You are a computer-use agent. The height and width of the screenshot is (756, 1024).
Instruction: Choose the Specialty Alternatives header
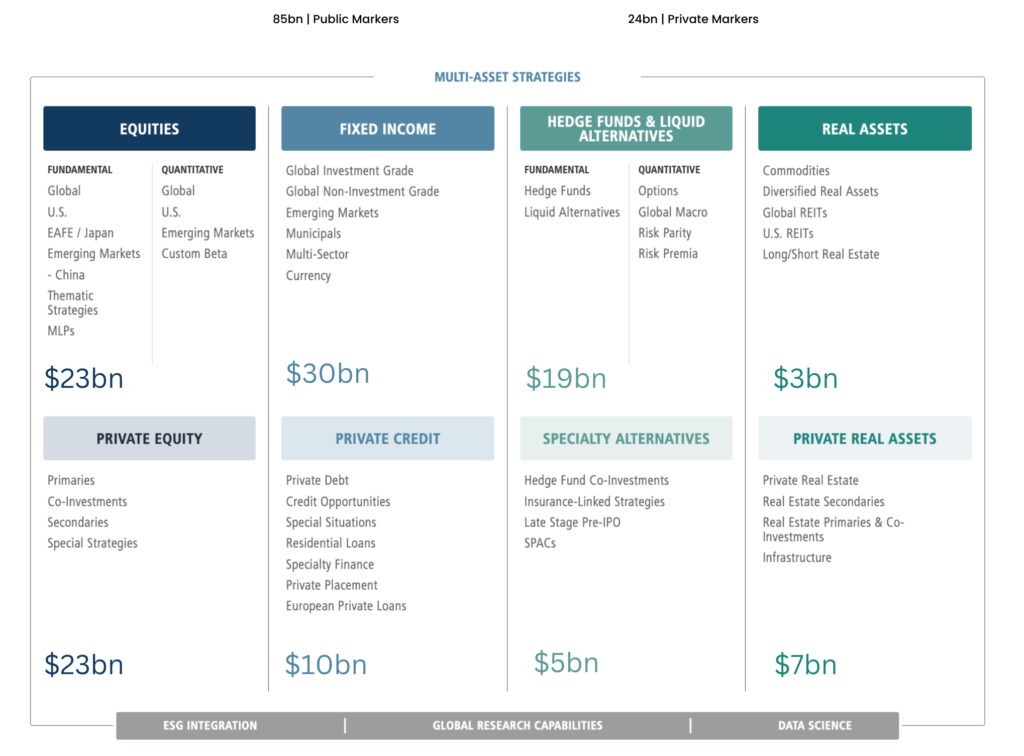(626, 438)
